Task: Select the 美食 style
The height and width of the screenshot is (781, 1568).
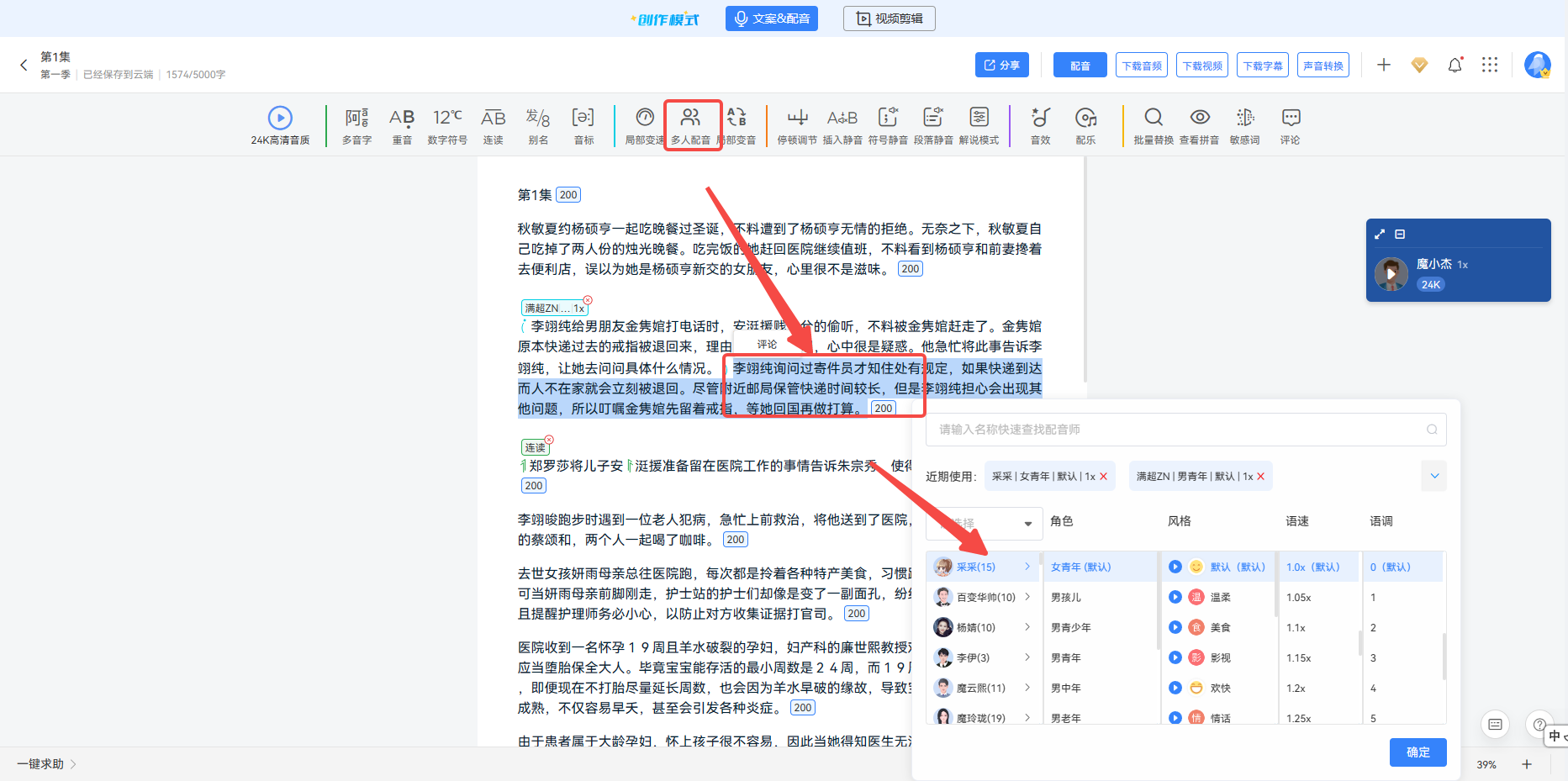Action: 1217,627
